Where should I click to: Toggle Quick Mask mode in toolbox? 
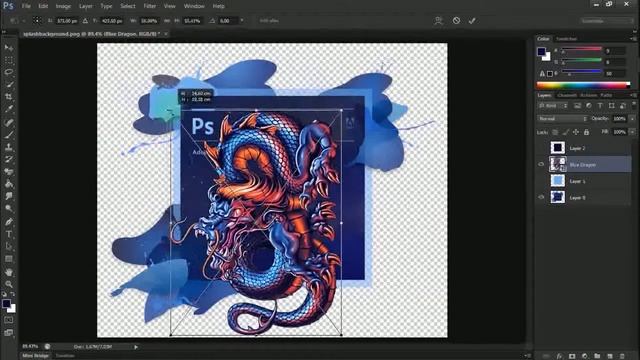pos(9,320)
